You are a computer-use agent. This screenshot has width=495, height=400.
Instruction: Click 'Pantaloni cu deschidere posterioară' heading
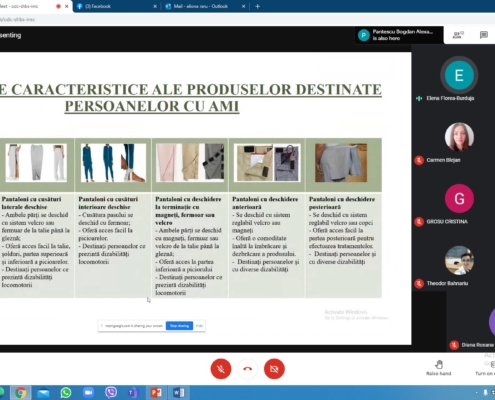342,203
